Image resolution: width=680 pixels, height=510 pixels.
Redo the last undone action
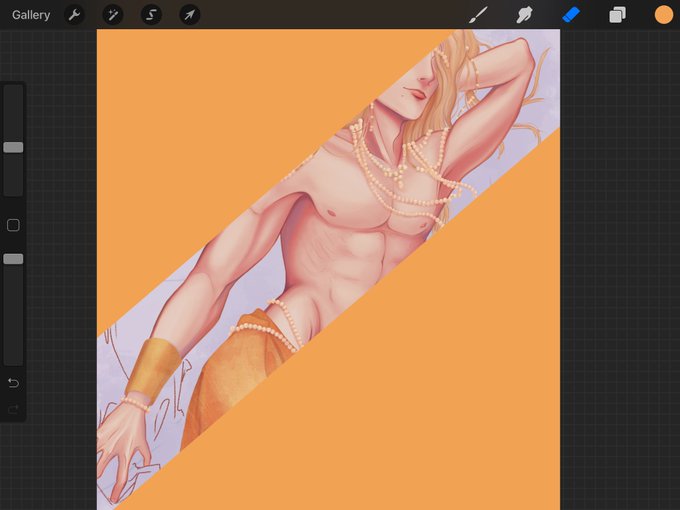pyautogui.click(x=13, y=409)
